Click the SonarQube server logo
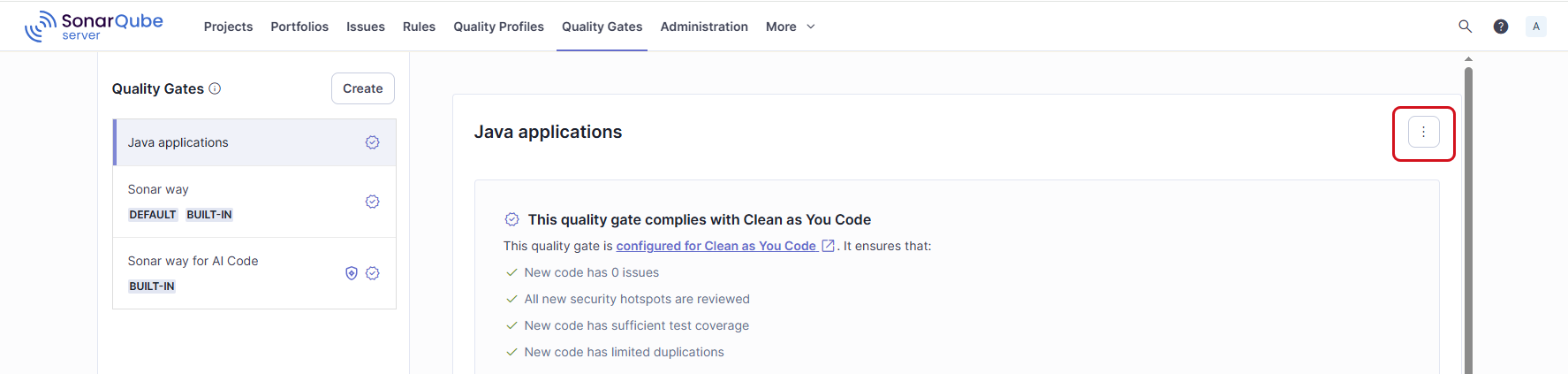1568x374 pixels. [x=95, y=27]
